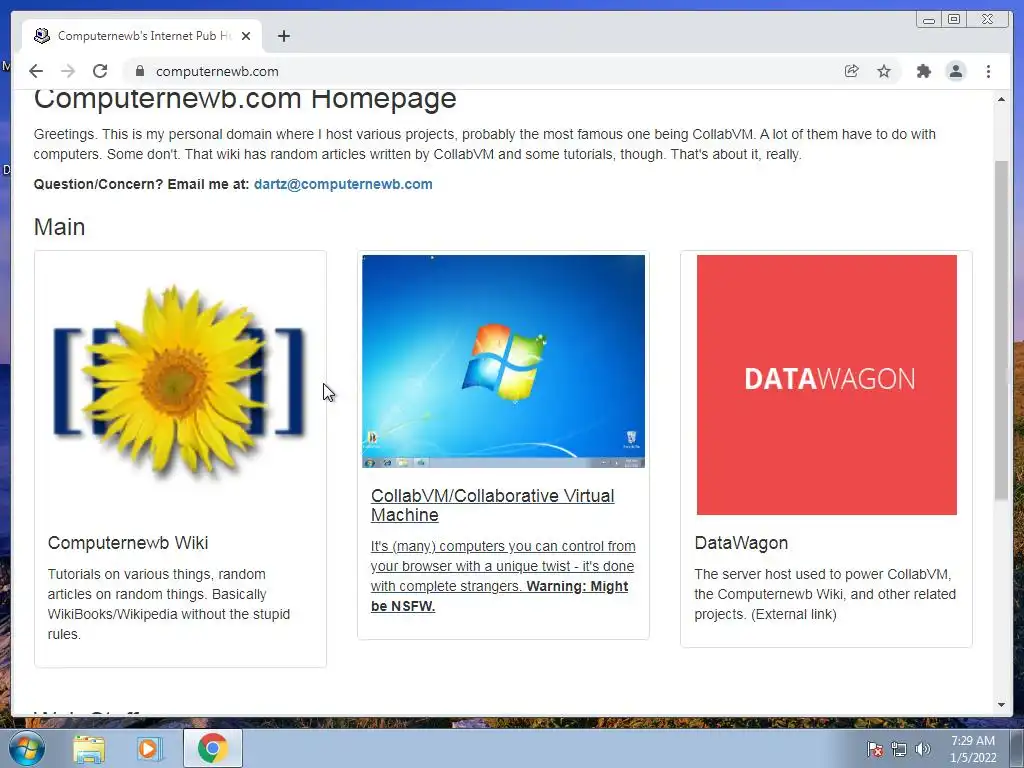The width and height of the screenshot is (1024, 768).
Task: Reload the computernewb.com page
Action: coord(100,71)
